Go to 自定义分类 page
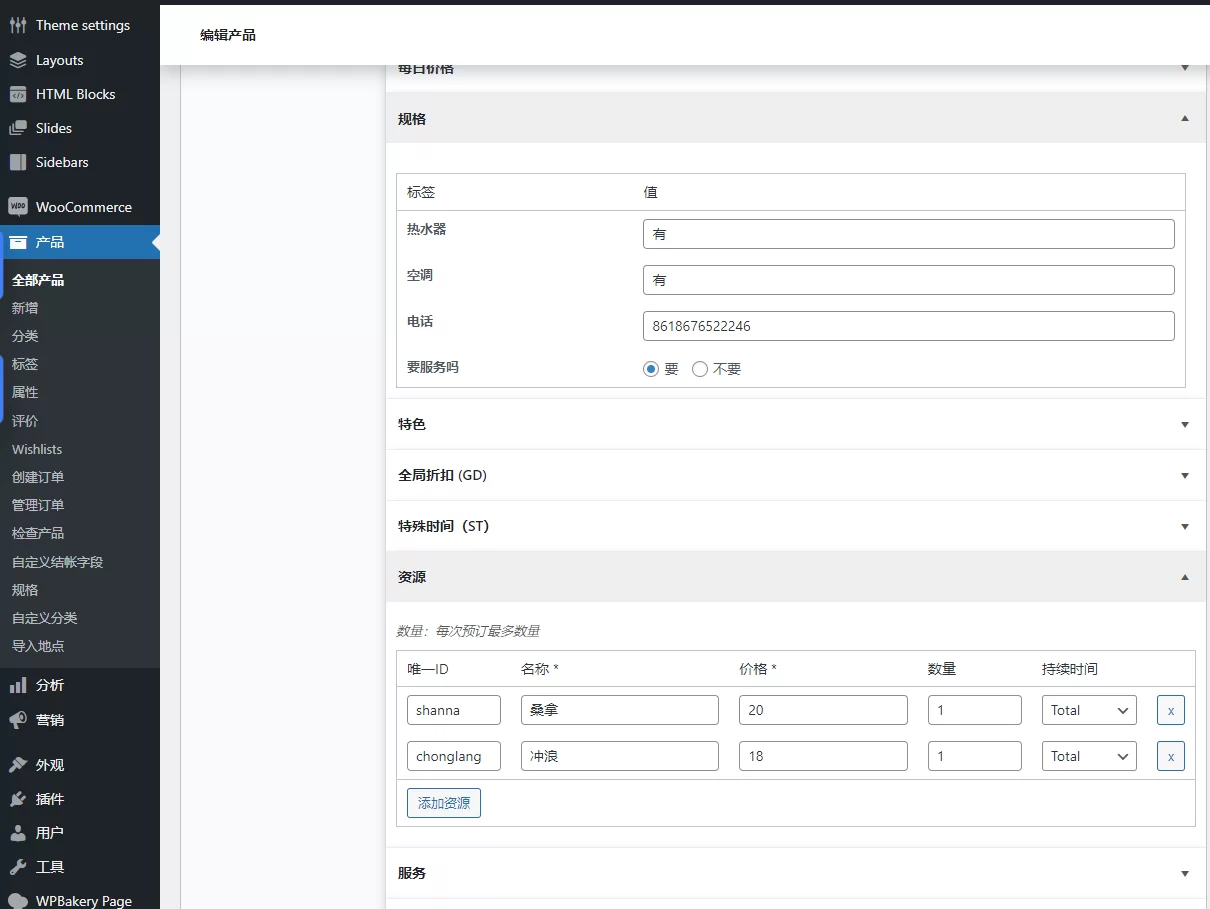 [x=45, y=618]
